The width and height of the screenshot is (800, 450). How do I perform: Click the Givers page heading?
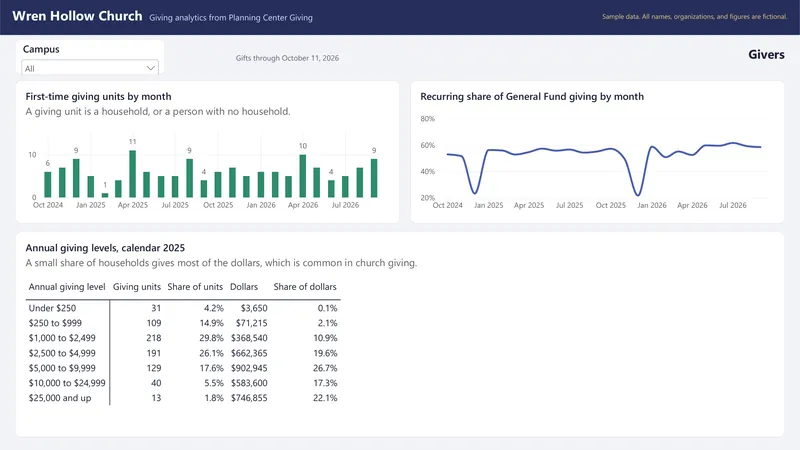pos(766,55)
